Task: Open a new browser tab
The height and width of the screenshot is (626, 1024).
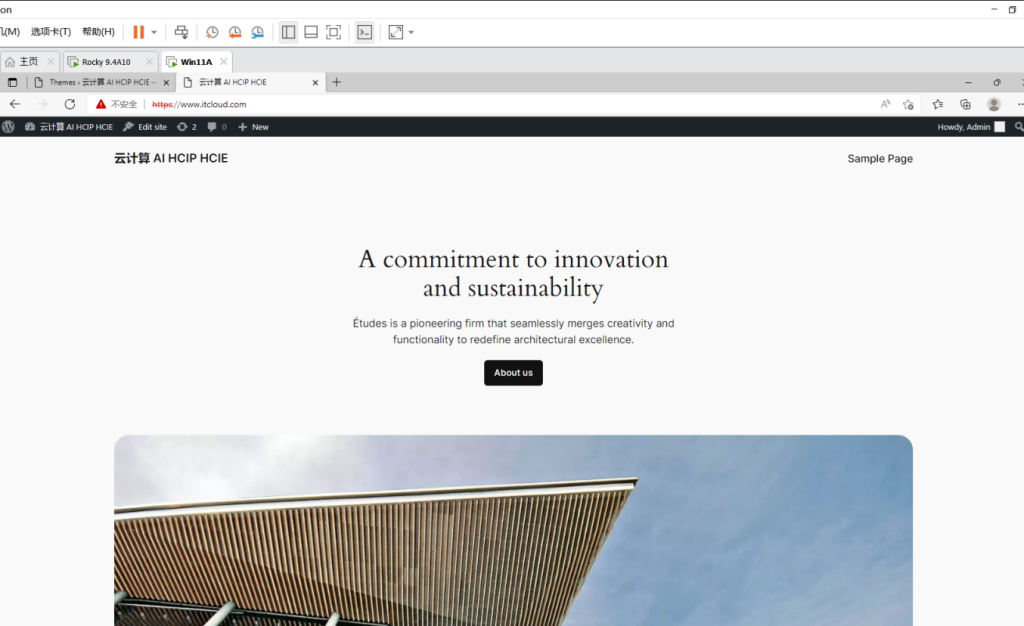Action: click(x=337, y=82)
